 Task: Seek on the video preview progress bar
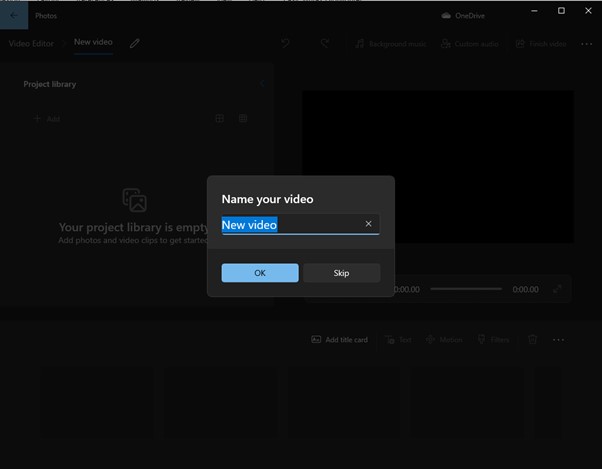[x=466, y=289]
